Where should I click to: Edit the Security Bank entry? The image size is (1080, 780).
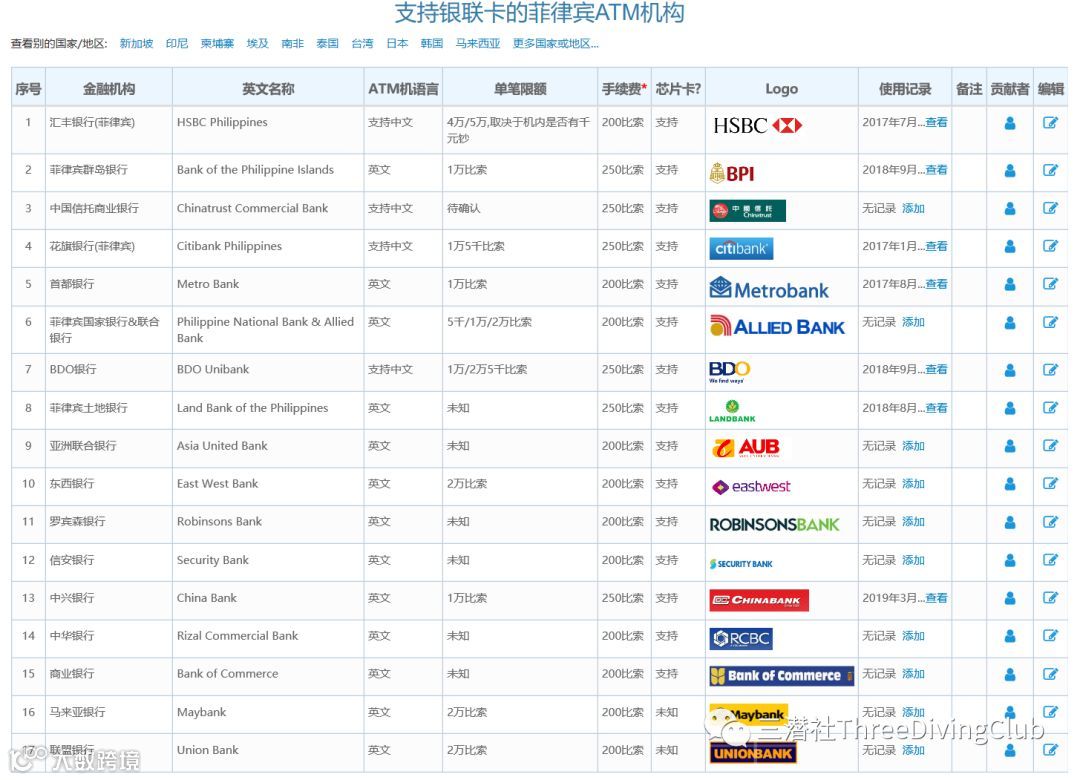pyautogui.click(x=1050, y=560)
